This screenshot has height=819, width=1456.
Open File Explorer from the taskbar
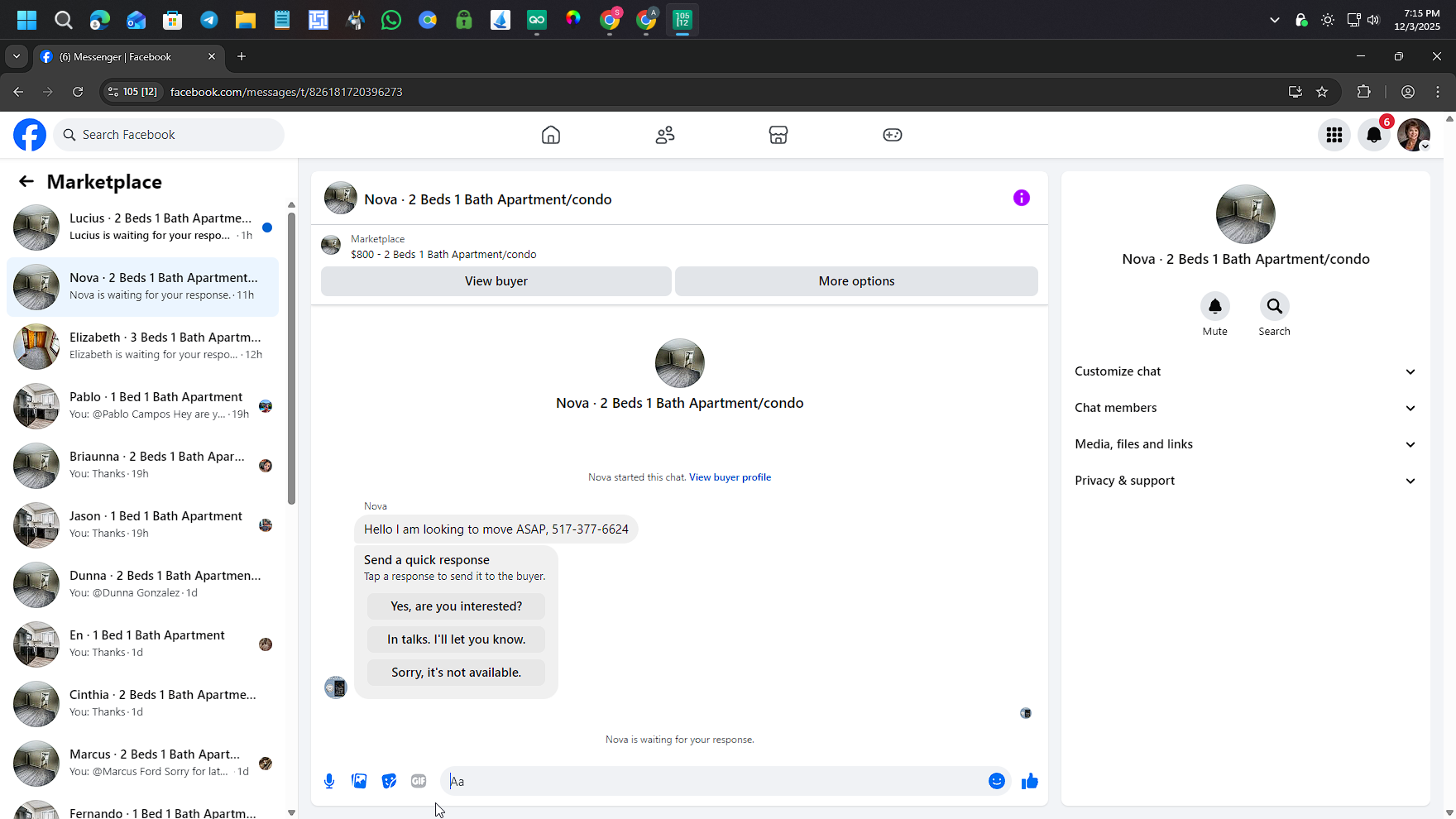tap(246, 20)
